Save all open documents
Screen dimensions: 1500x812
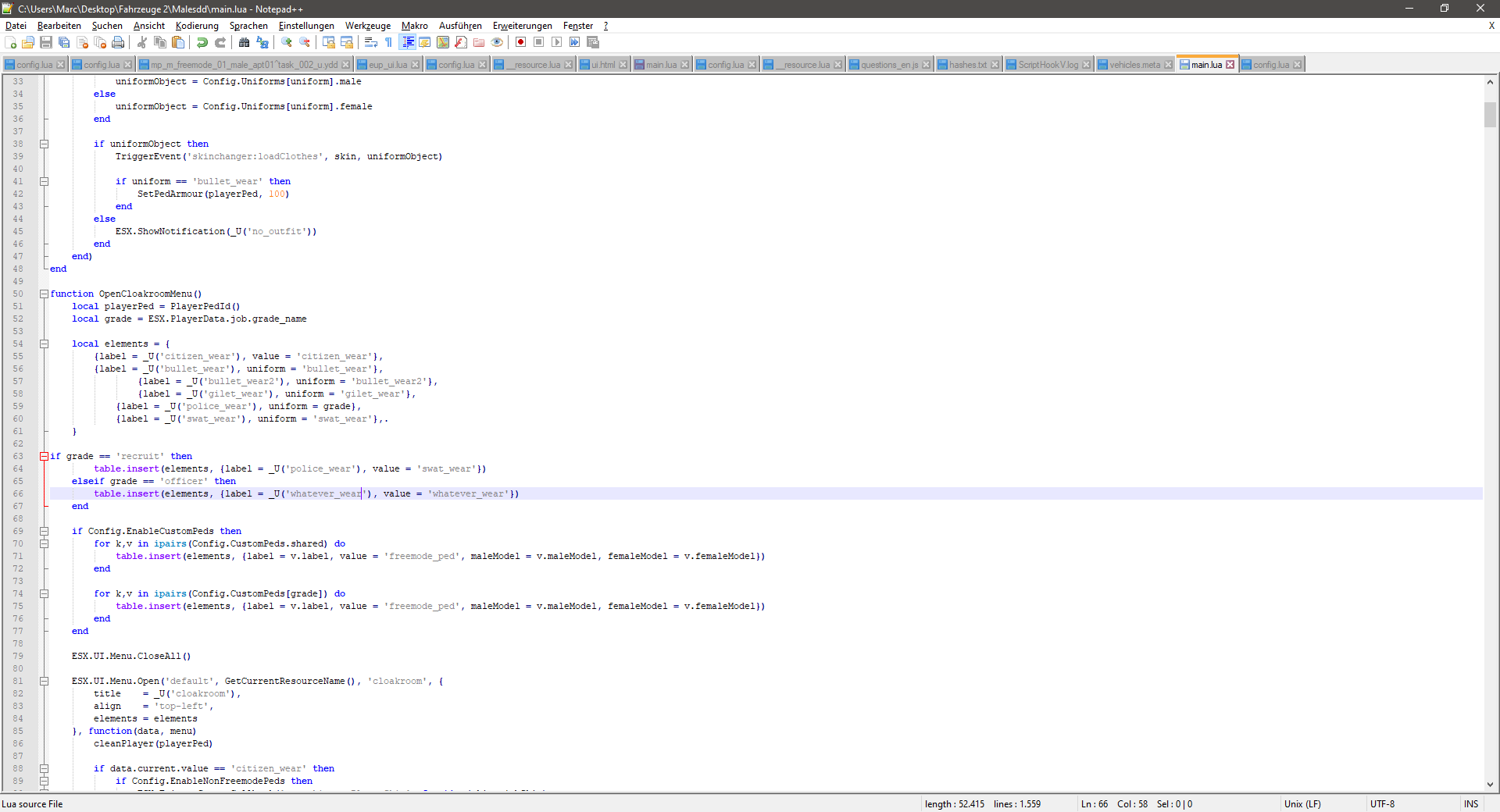click(63, 43)
